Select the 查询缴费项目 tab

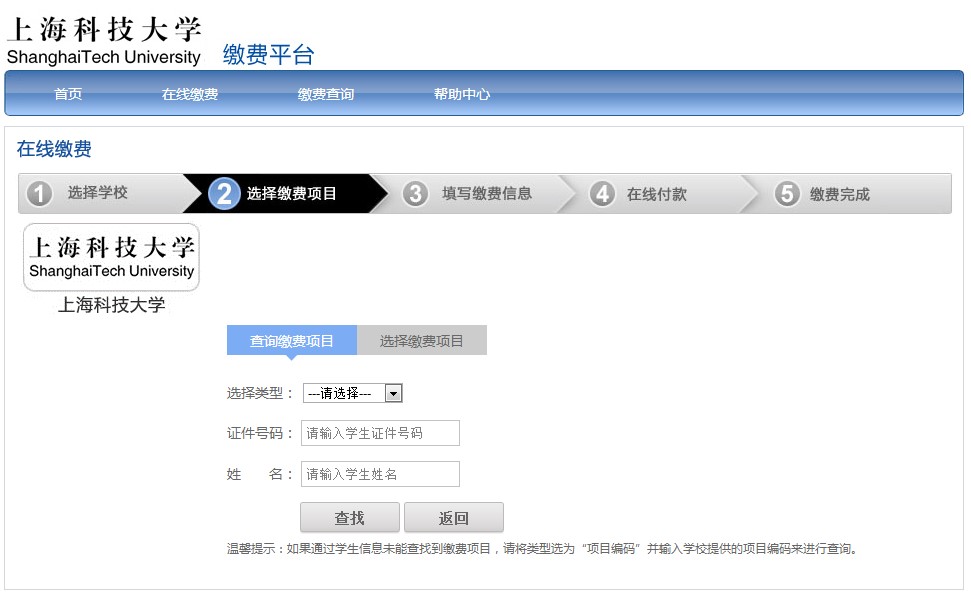290,340
